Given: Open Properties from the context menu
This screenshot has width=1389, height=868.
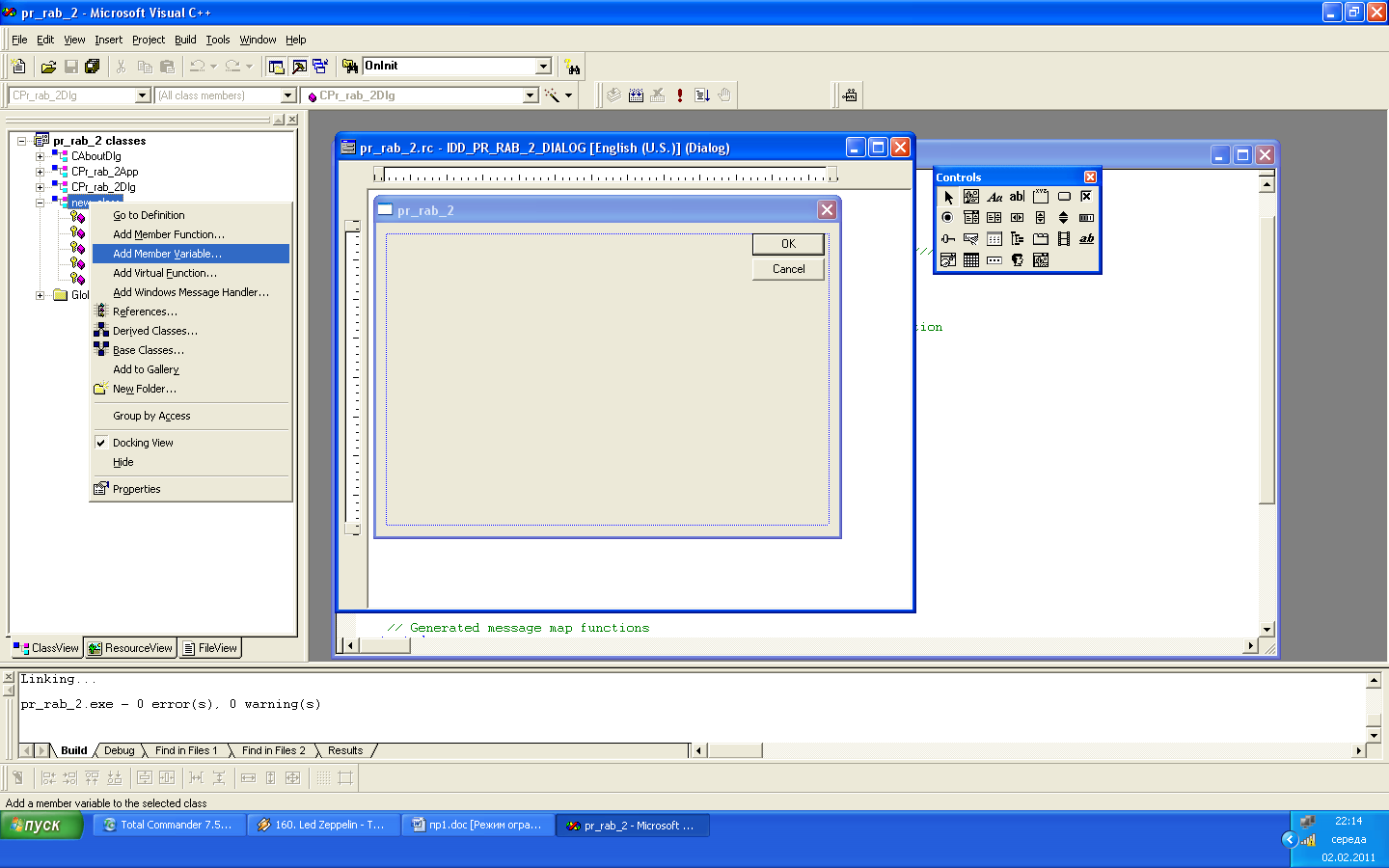Looking at the screenshot, I should [190, 489].
